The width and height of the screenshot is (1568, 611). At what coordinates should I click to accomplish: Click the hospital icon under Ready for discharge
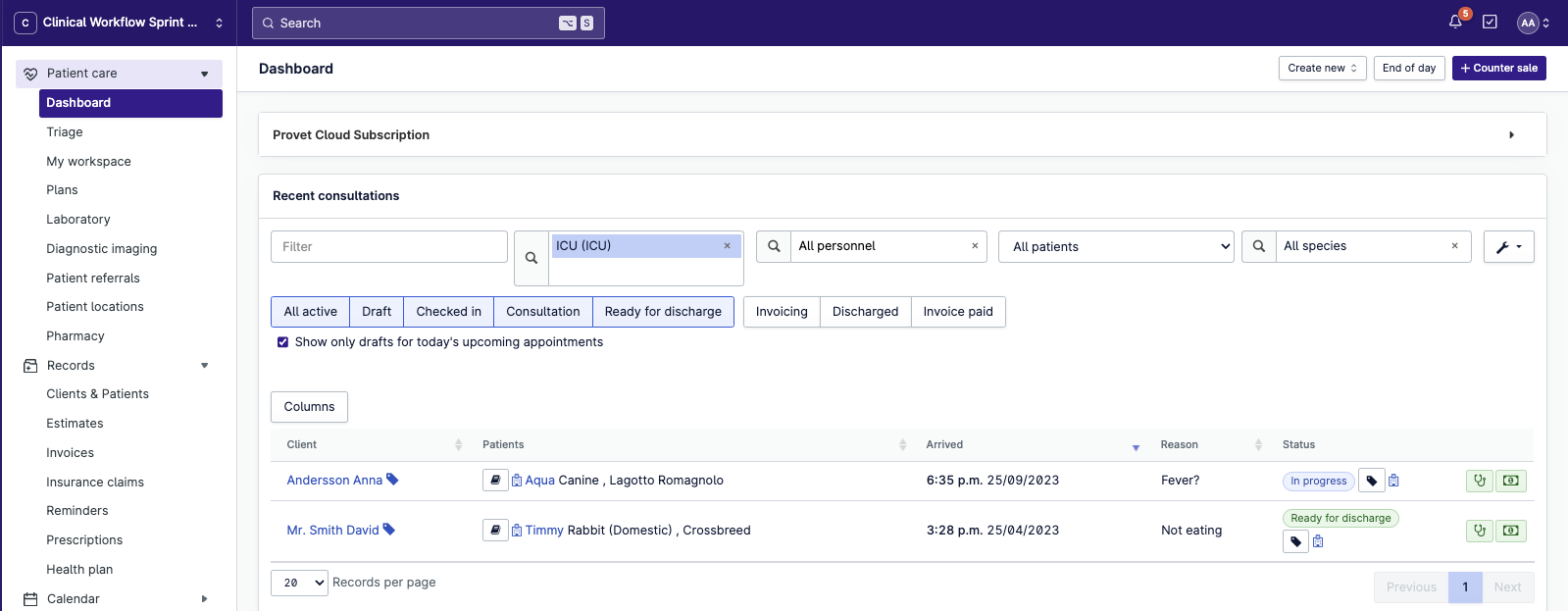pos(1318,541)
